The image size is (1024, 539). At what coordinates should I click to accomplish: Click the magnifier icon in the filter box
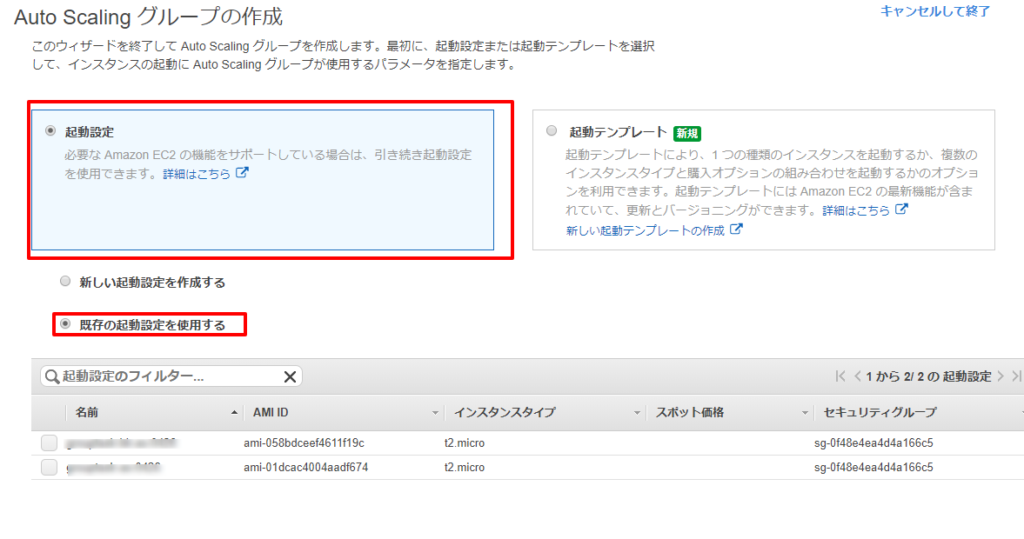pyautogui.click(x=52, y=377)
